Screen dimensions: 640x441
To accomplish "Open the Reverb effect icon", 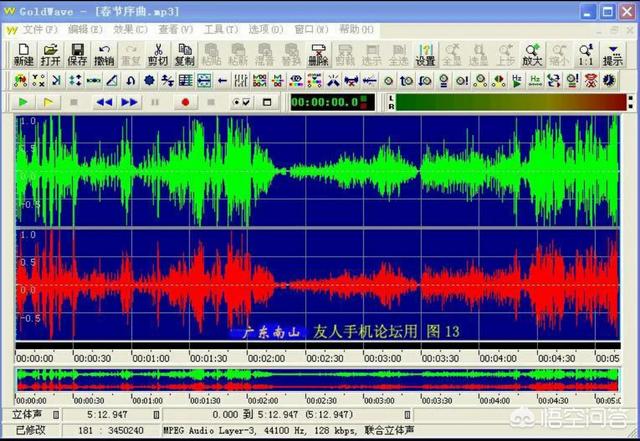I will coord(204,80).
